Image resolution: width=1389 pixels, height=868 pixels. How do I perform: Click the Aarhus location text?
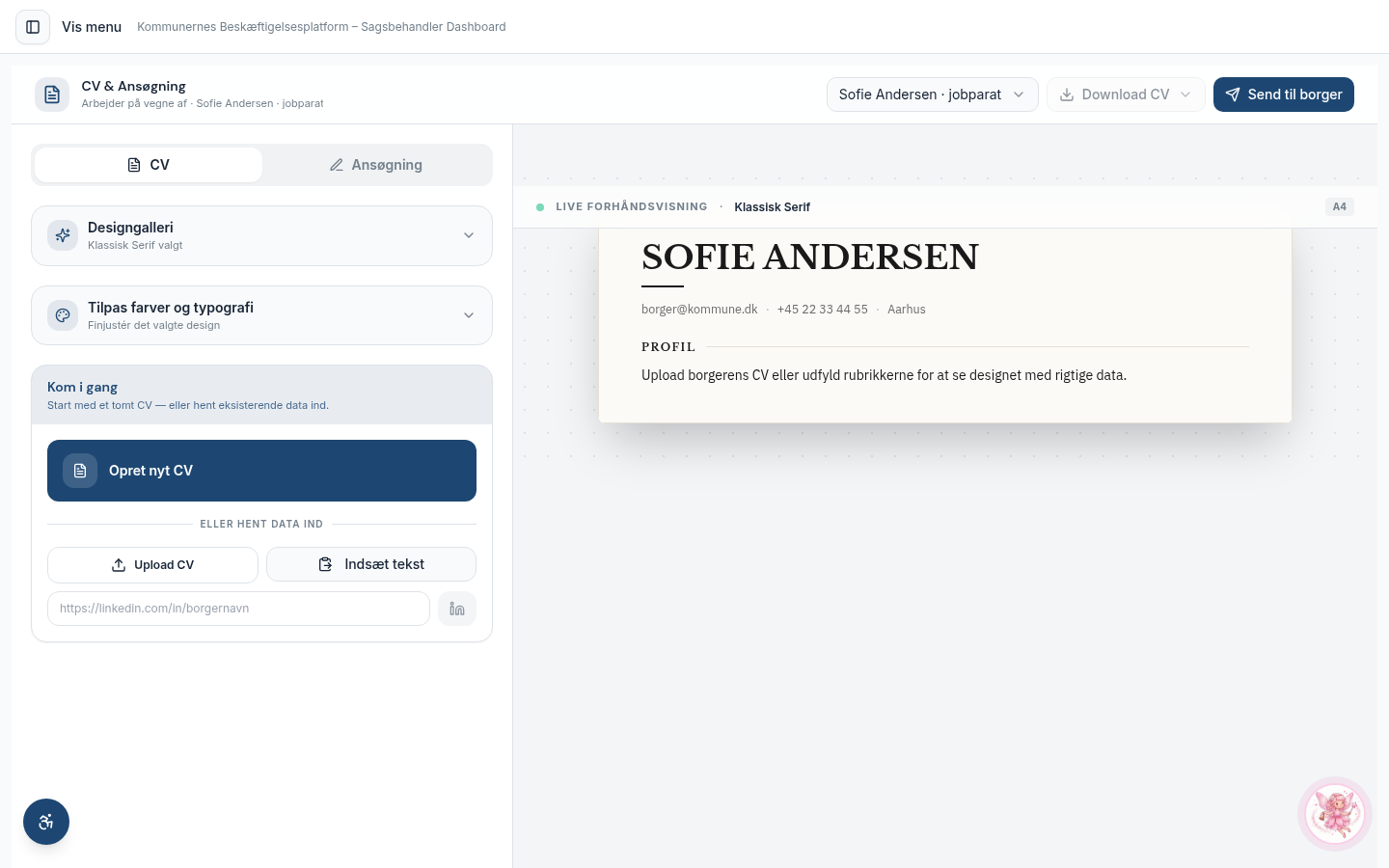907,310
